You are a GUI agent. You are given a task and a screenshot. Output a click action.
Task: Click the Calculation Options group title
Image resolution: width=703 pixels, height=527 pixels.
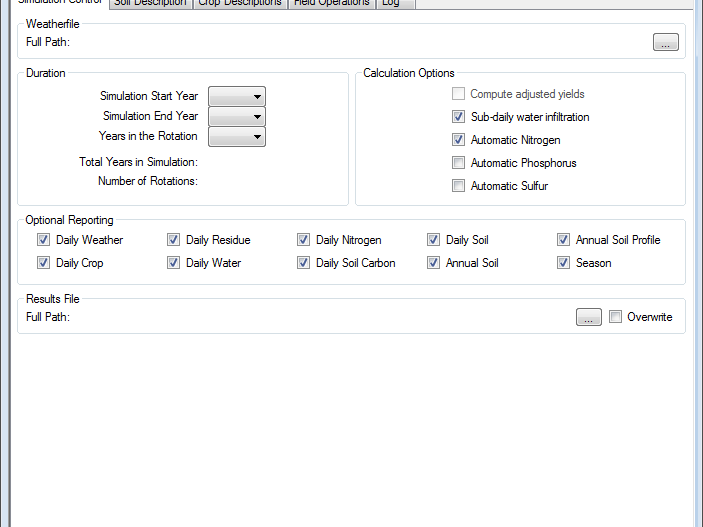click(x=409, y=73)
